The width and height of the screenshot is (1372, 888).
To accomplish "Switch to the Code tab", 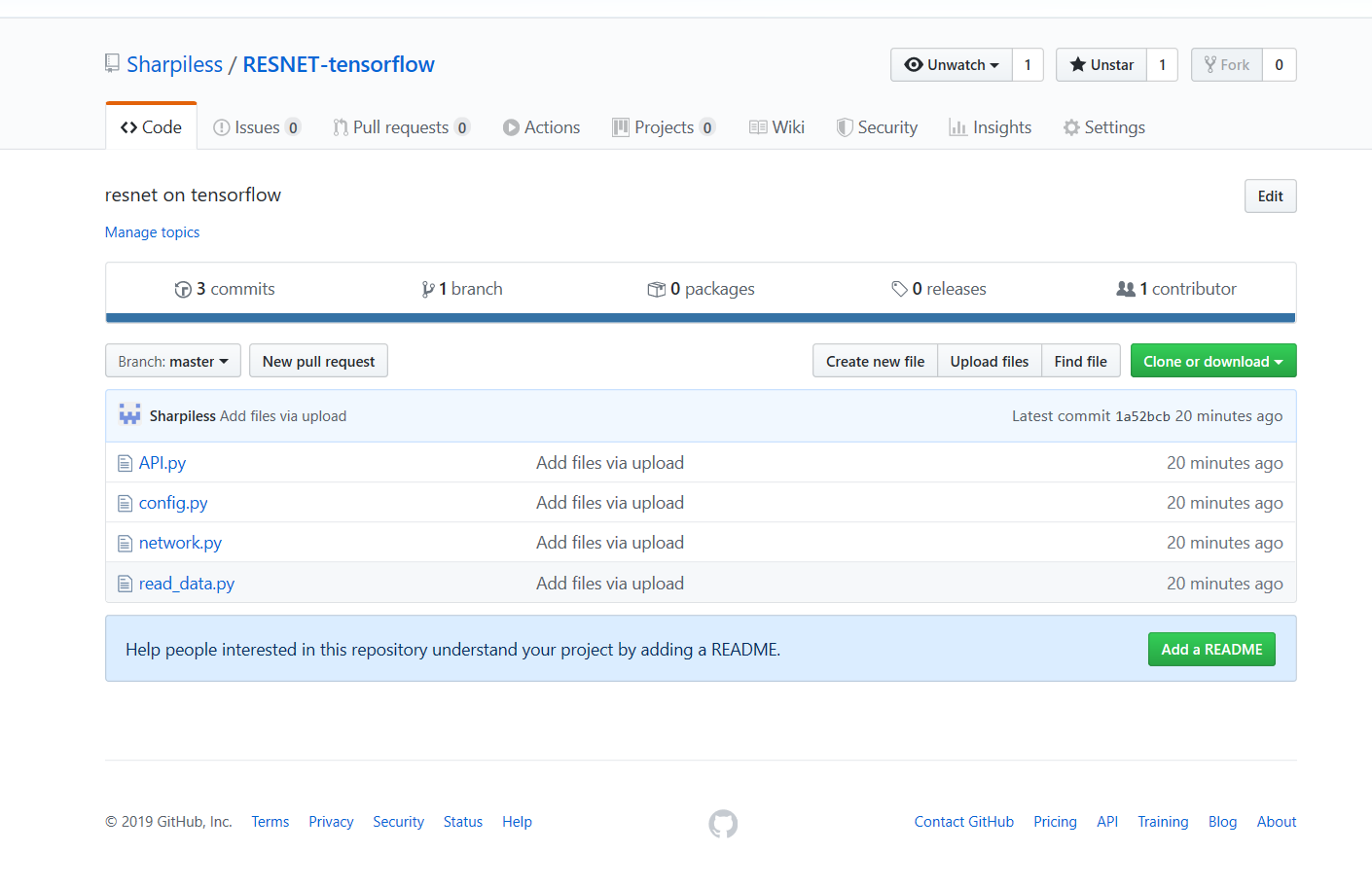I will point(151,127).
